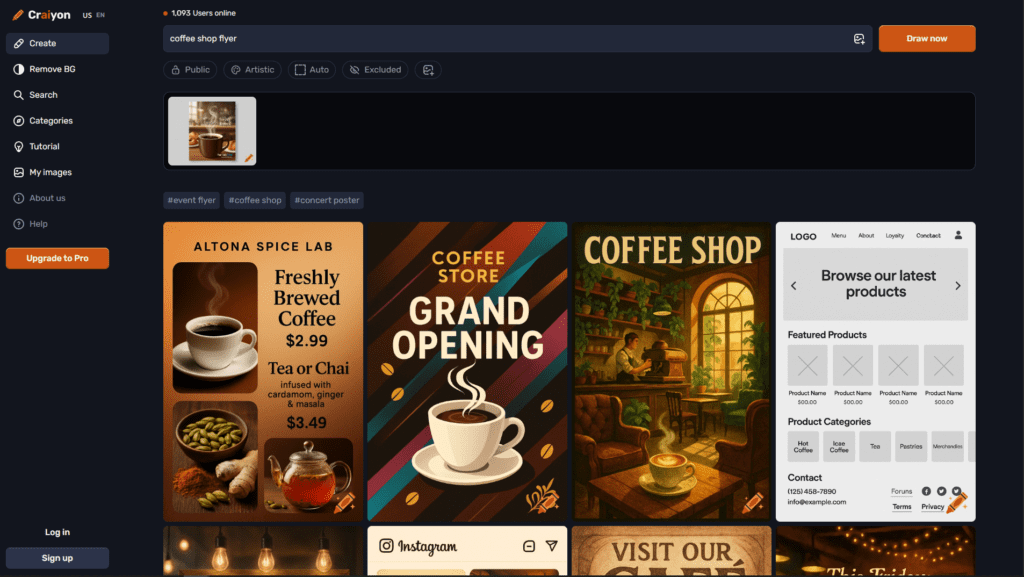
Task: Select the #coffee shop tag
Action: (x=254, y=200)
